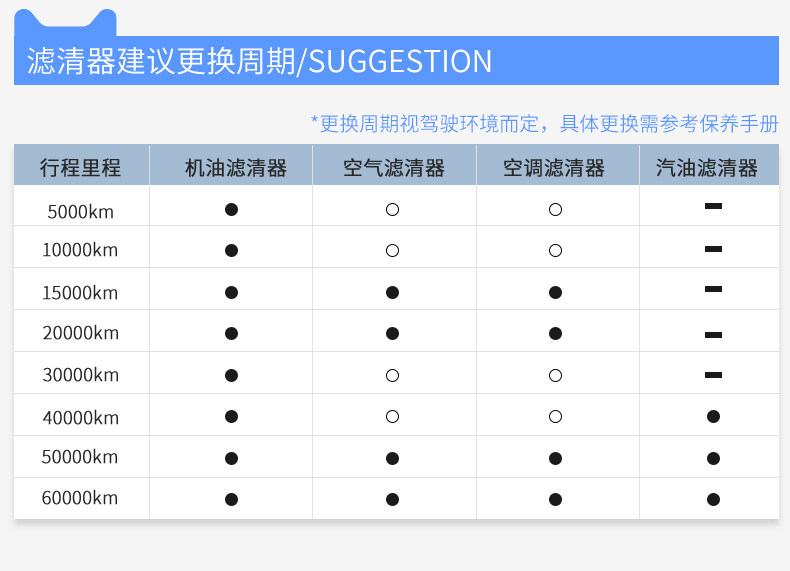Click the 滤清器建议更换周期/SUGGESTION title banner
Viewport: 790px width, 571px height.
pyautogui.click(x=260, y=61)
